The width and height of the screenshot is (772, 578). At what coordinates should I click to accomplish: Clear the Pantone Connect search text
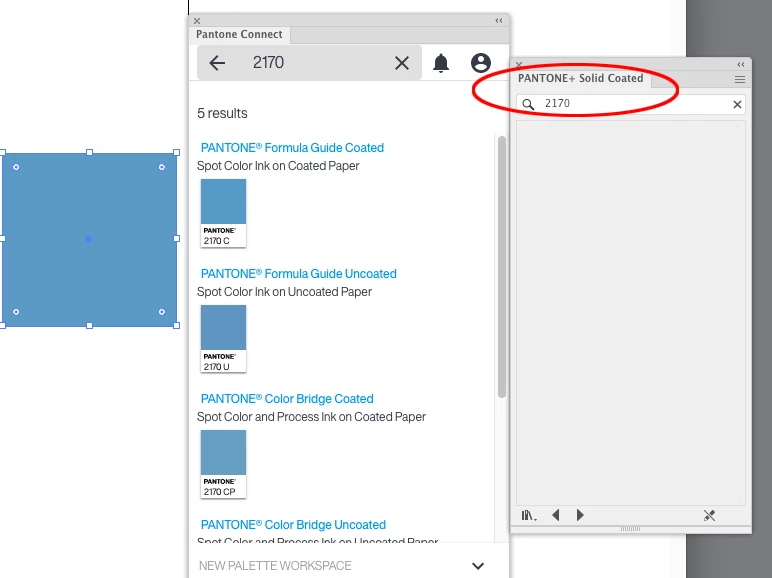point(402,63)
